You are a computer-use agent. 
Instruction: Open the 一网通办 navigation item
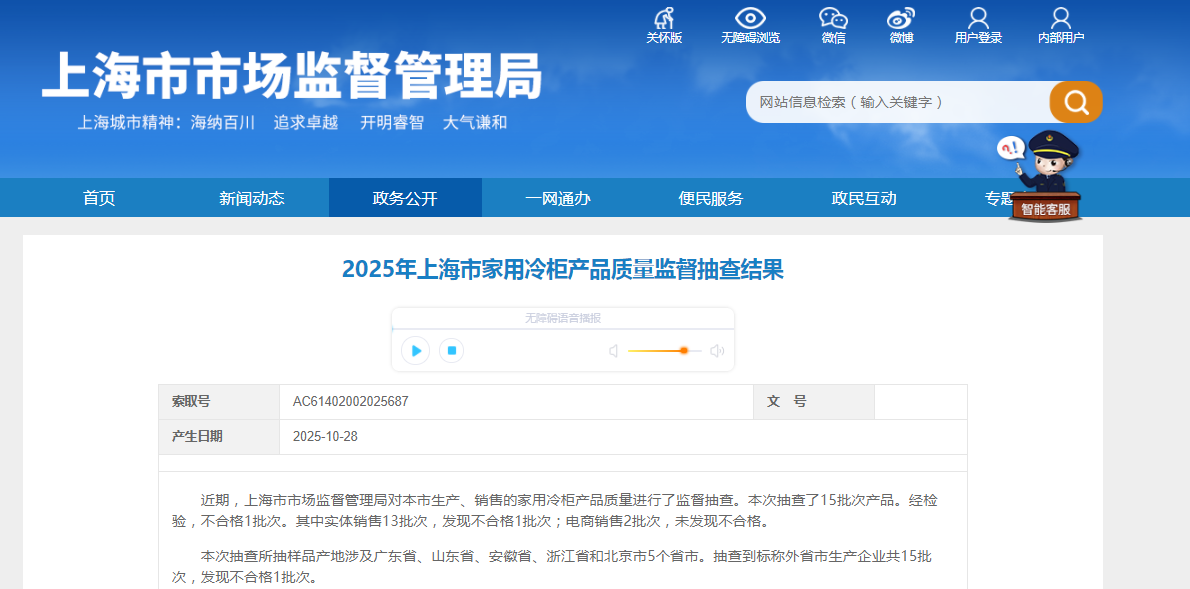click(558, 198)
